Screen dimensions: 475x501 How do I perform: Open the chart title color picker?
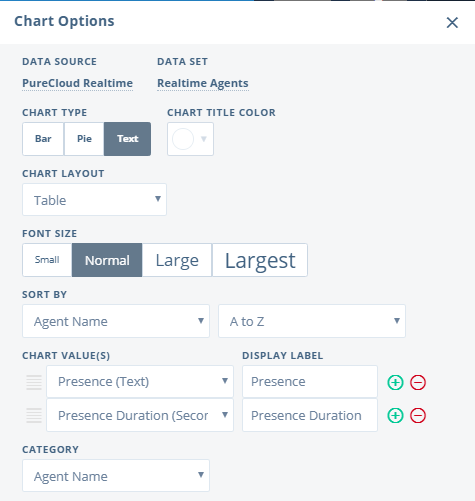point(190,139)
